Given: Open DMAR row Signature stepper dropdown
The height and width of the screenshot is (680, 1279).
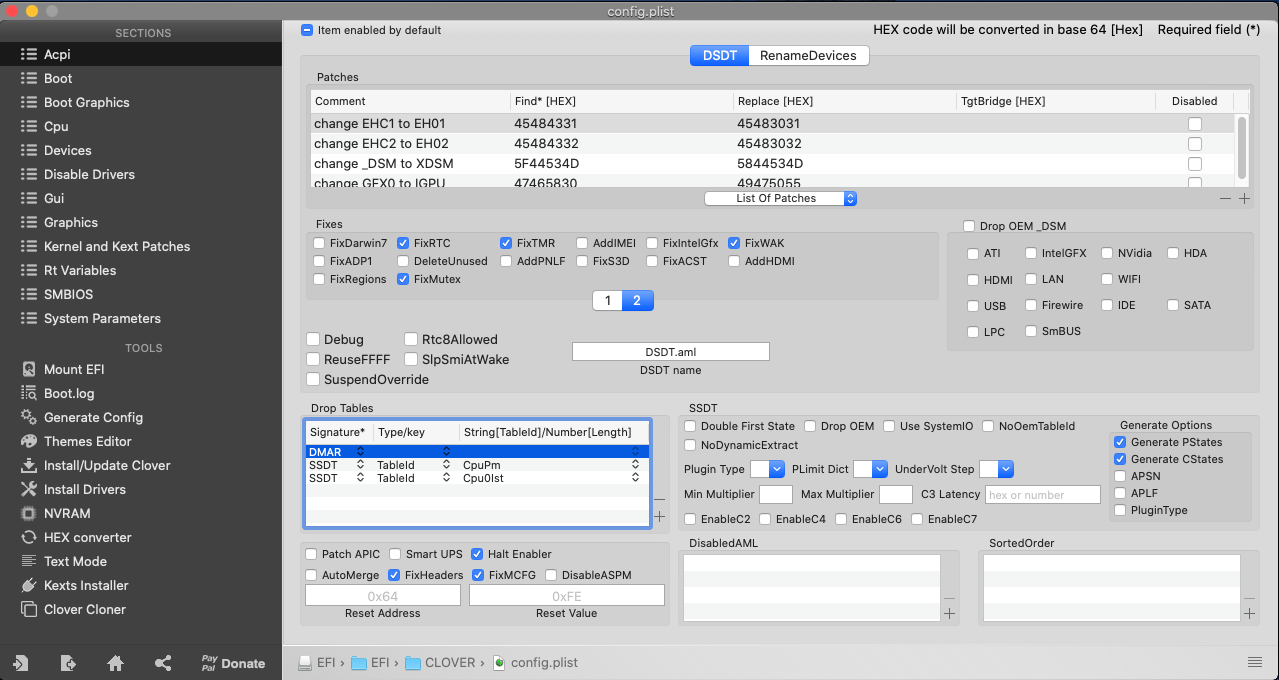Looking at the screenshot, I should 360,452.
